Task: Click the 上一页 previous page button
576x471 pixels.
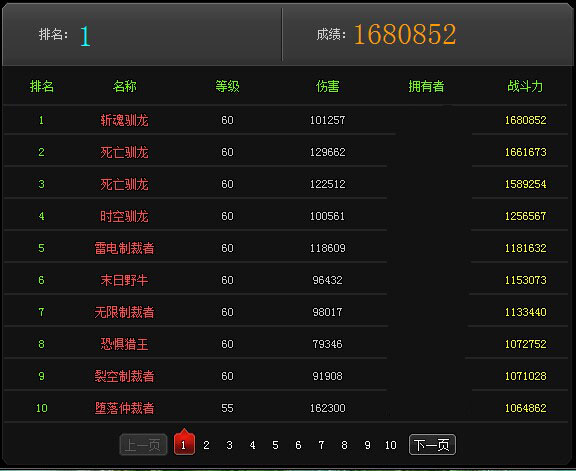Action: pos(143,445)
